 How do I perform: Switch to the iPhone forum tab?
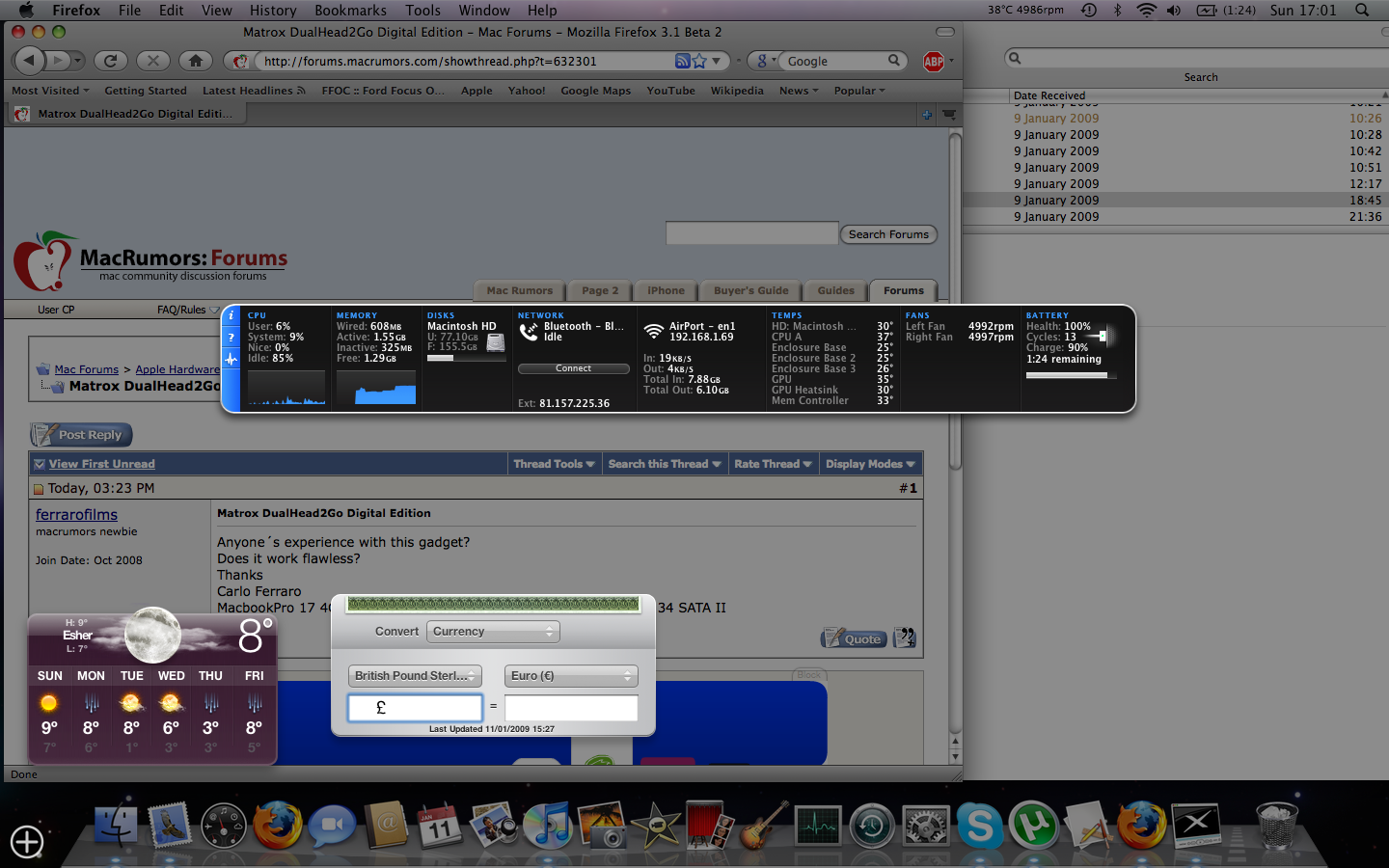click(666, 290)
